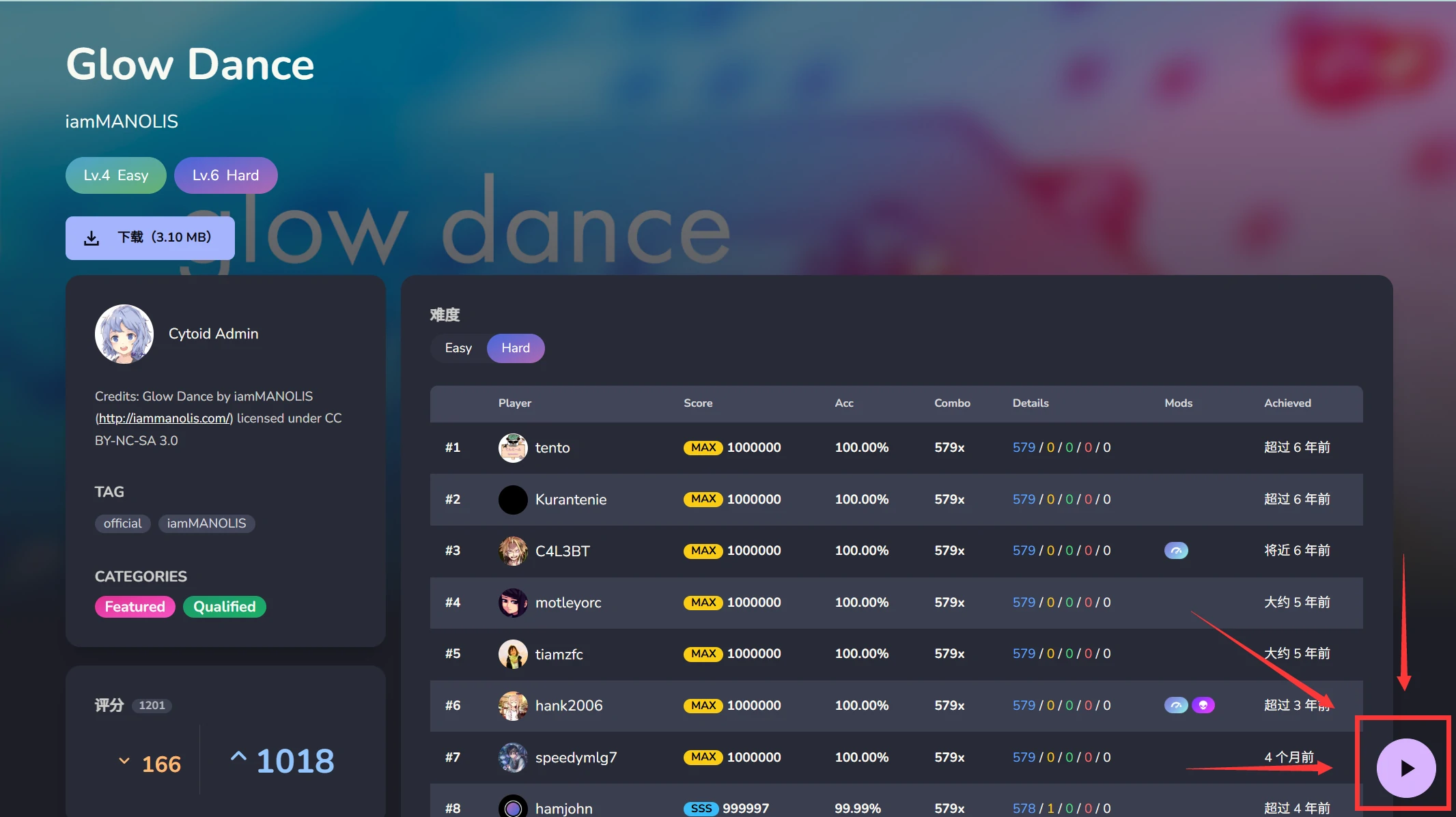
Task: Switch leaderboard to Easy difficulty
Action: tap(458, 348)
